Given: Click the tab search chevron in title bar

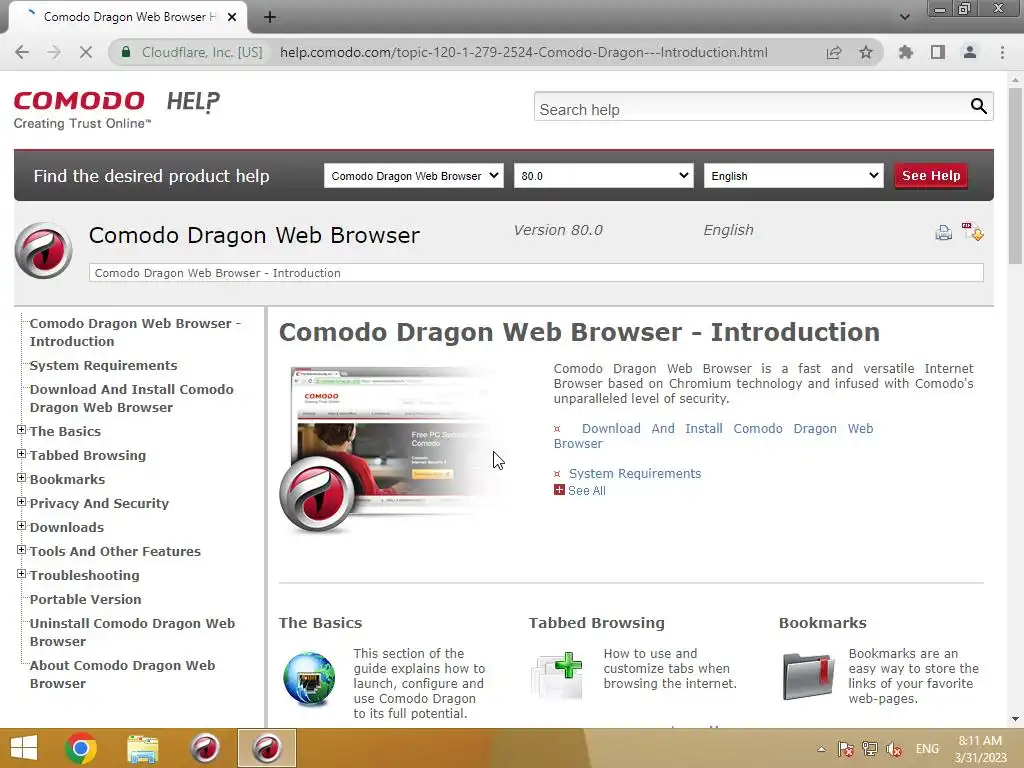Looking at the screenshot, I should [904, 17].
